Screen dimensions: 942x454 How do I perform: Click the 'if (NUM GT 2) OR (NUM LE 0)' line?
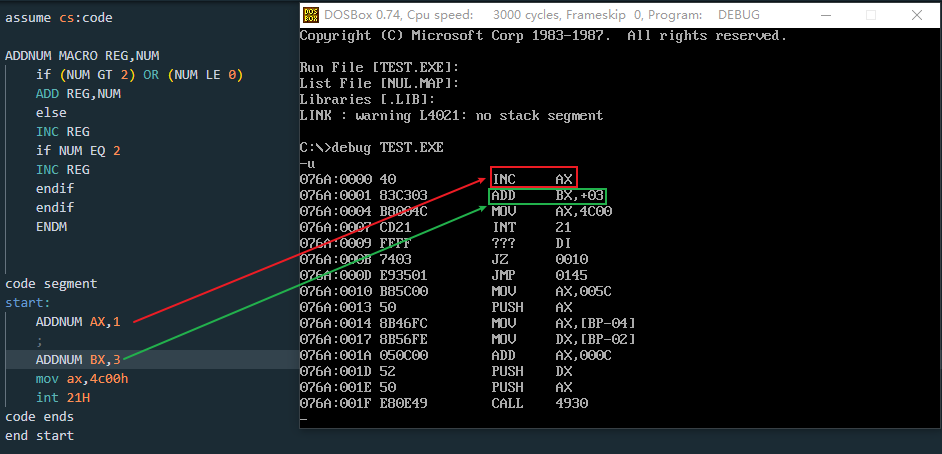pos(139,75)
